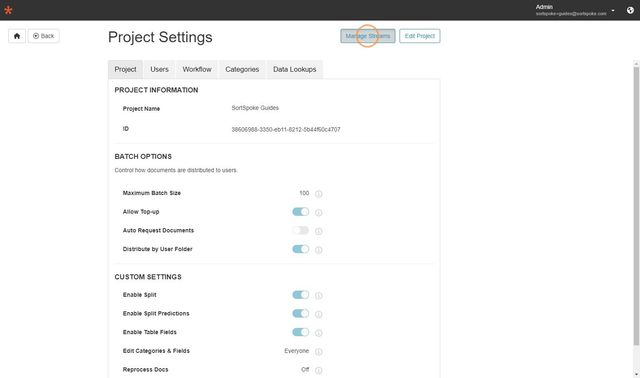
Task: Show info icon for Auto Request Documents
Action: [x=319, y=231]
